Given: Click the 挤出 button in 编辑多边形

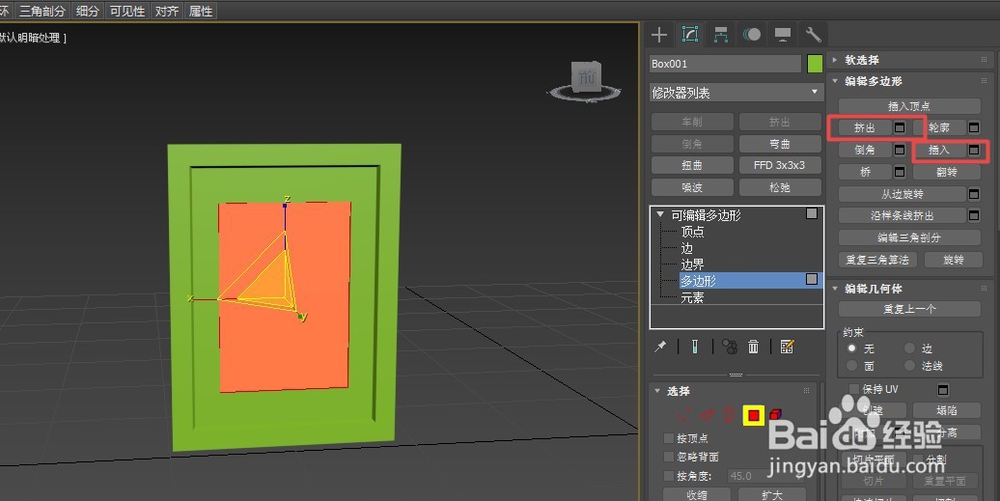Looking at the screenshot, I should (x=865, y=127).
